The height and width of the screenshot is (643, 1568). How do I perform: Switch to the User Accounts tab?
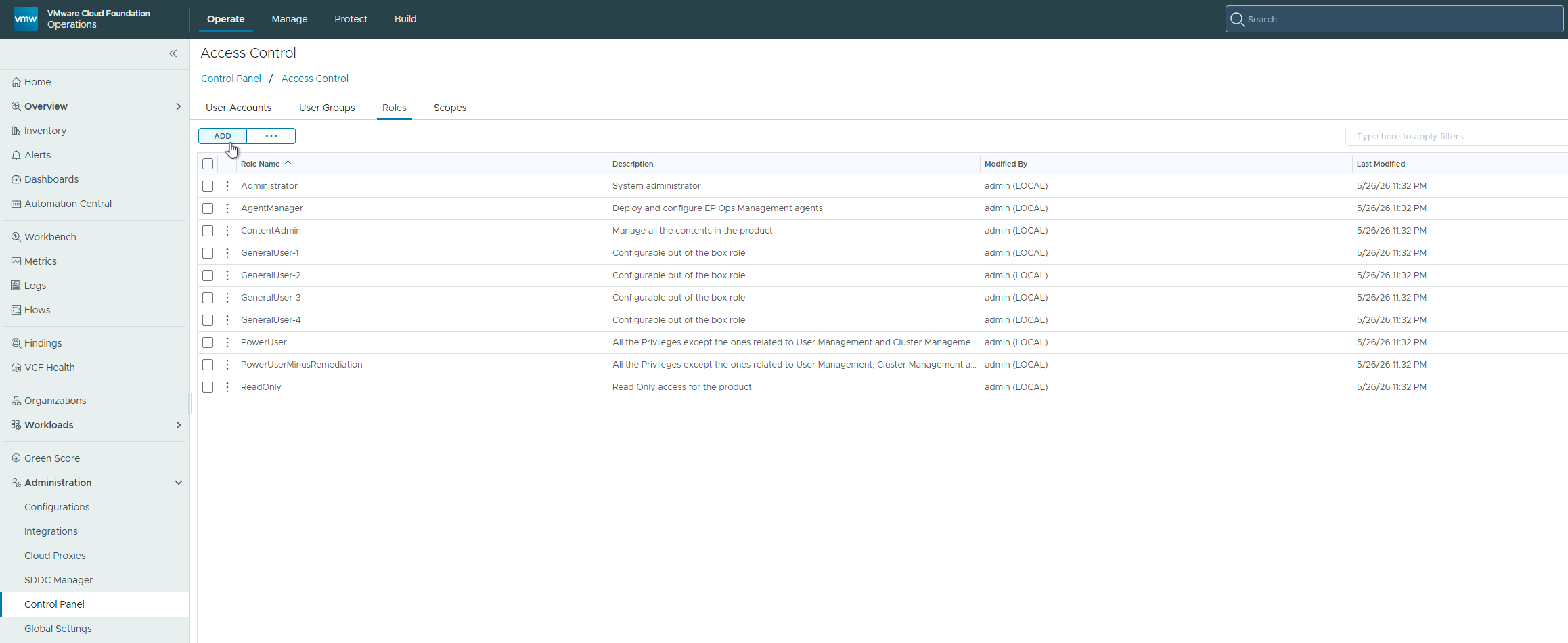point(239,107)
